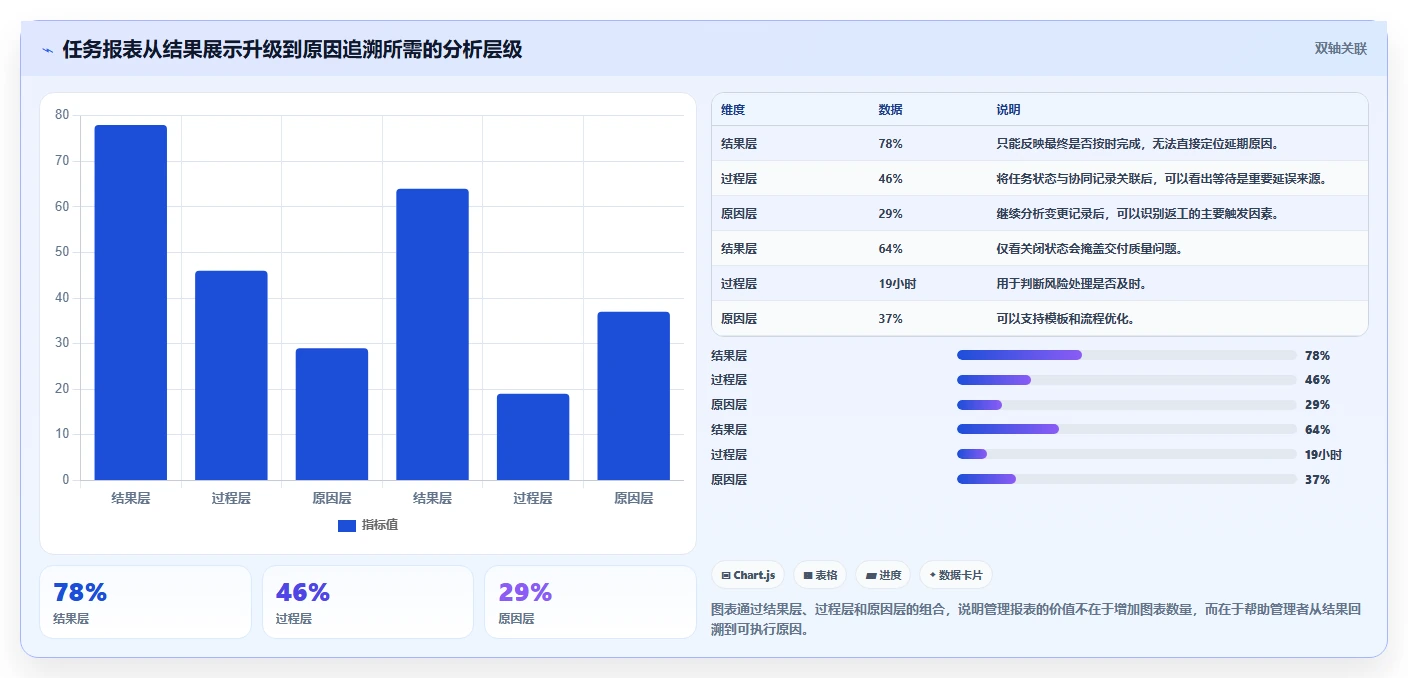This screenshot has height=678, width=1408.
Task: Click the chart bar reaching 46
Action: (x=231, y=375)
